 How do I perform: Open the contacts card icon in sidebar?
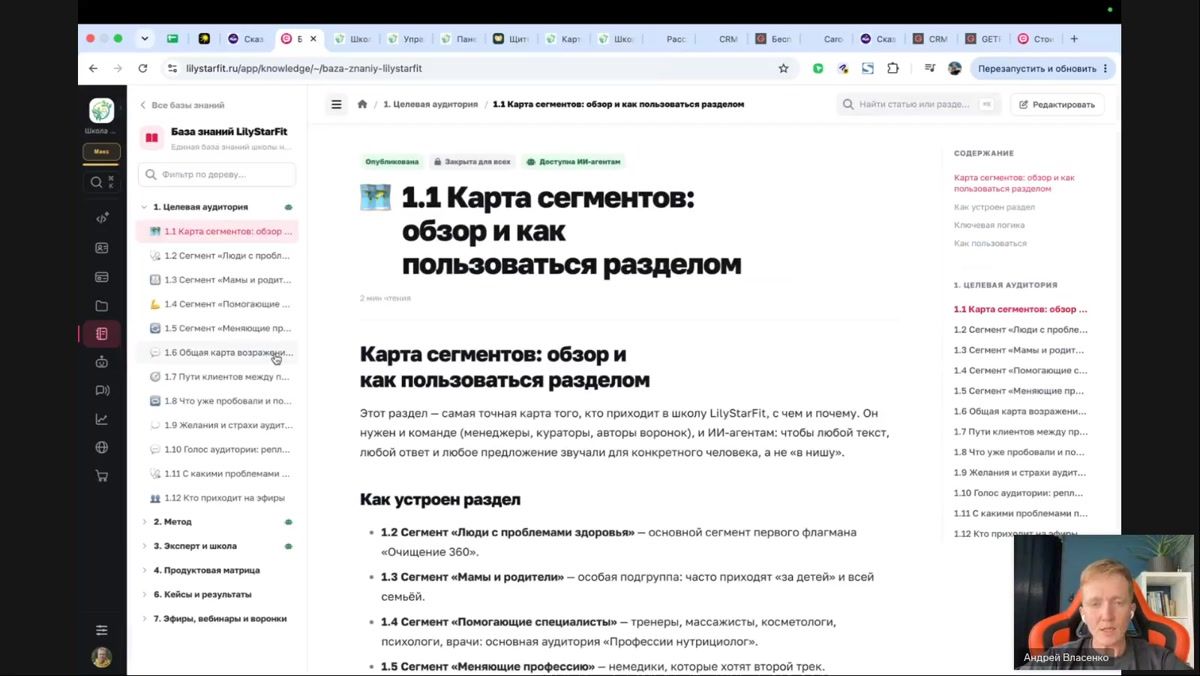[101, 247]
